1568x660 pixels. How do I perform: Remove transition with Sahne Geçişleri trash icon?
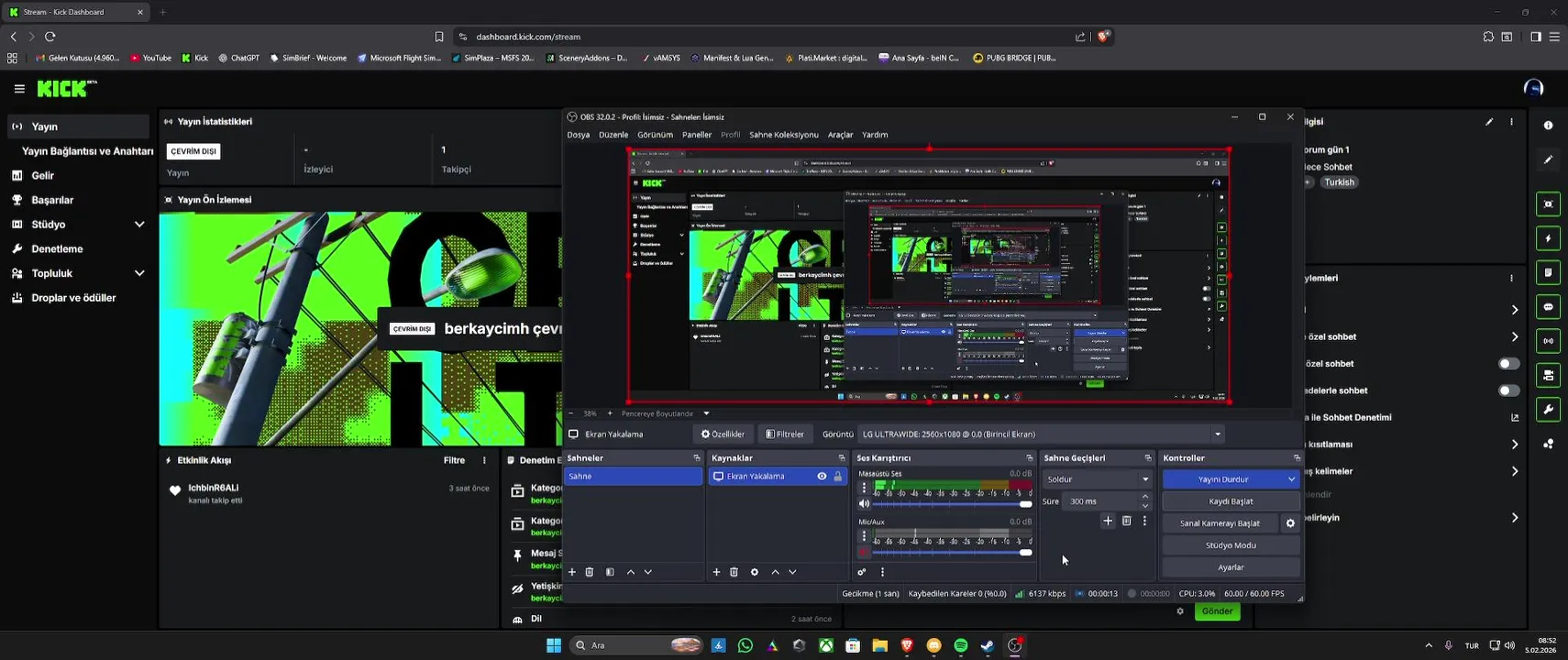[1127, 521]
